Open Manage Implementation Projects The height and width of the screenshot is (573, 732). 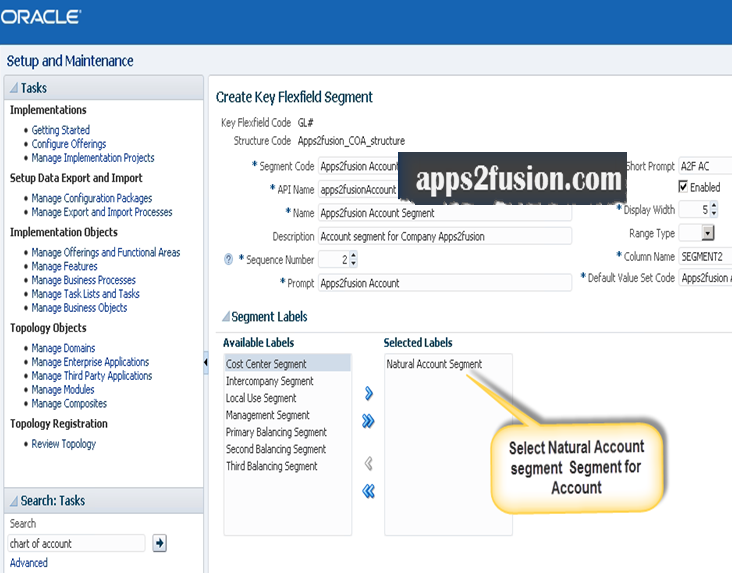(93, 158)
